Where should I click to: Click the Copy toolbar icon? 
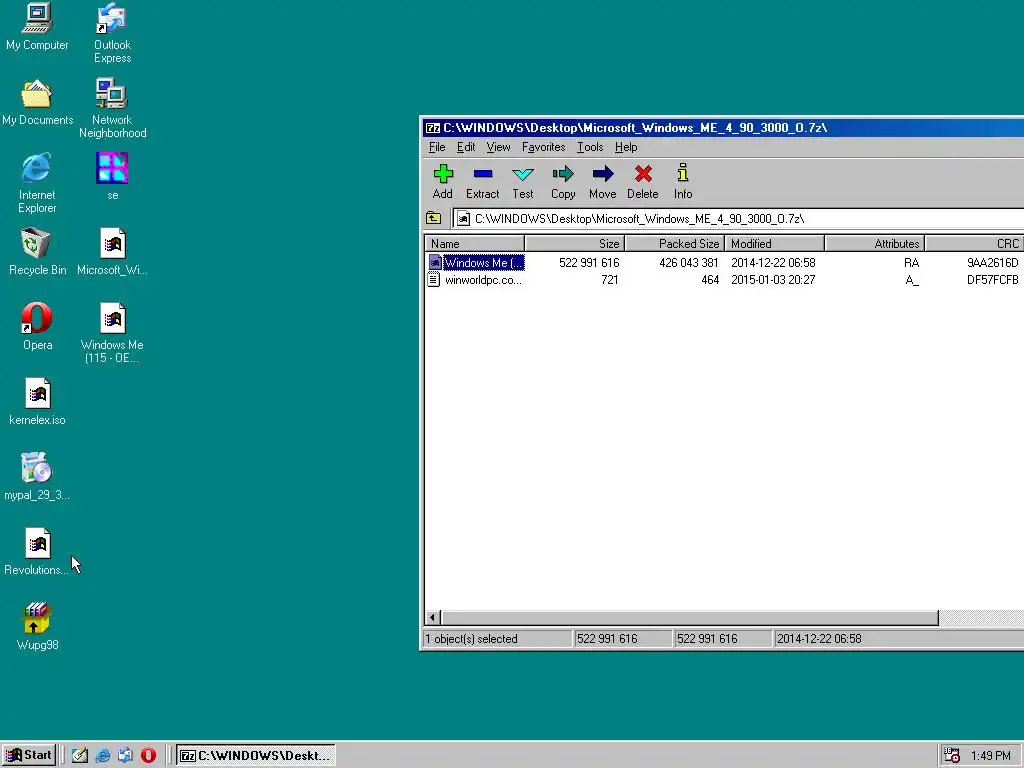coord(563,182)
